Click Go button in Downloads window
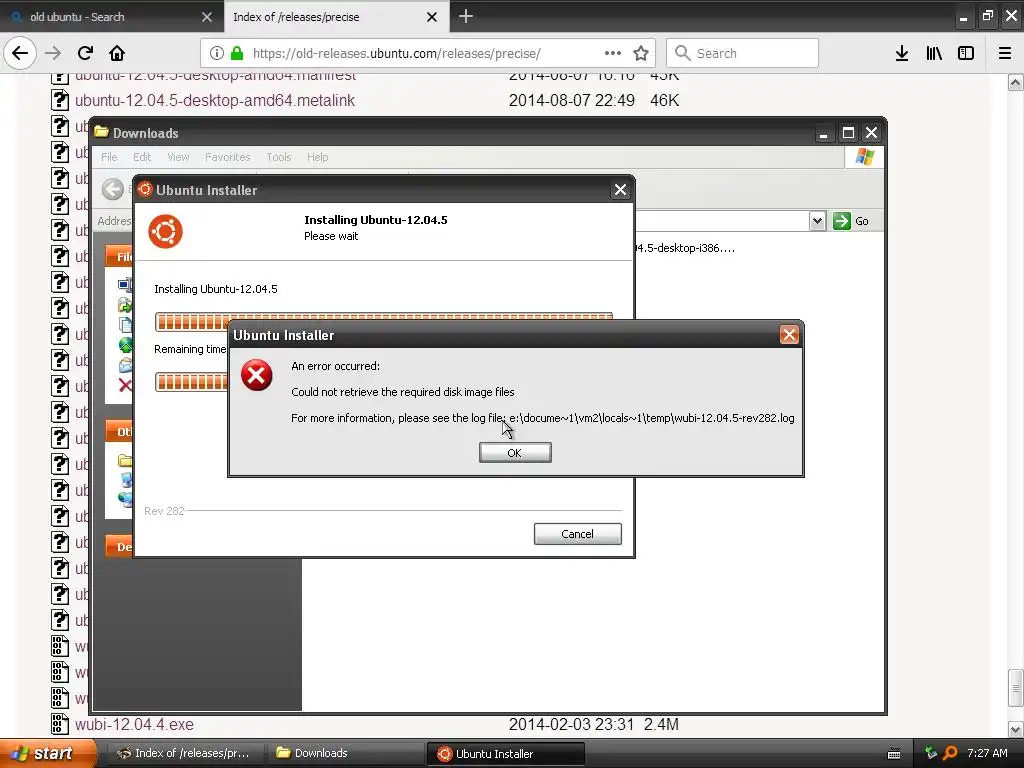Viewport: 1024px width, 768px height. pos(851,221)
